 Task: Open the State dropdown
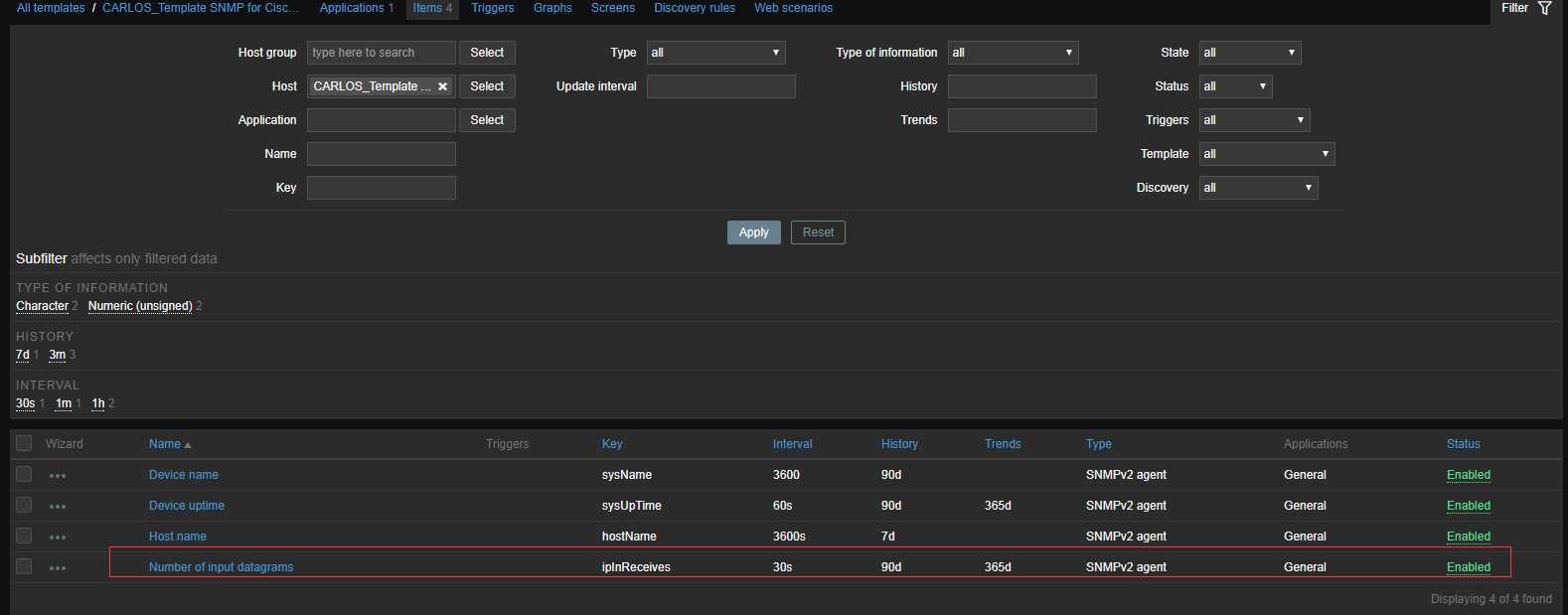[x=1250, y=53]
